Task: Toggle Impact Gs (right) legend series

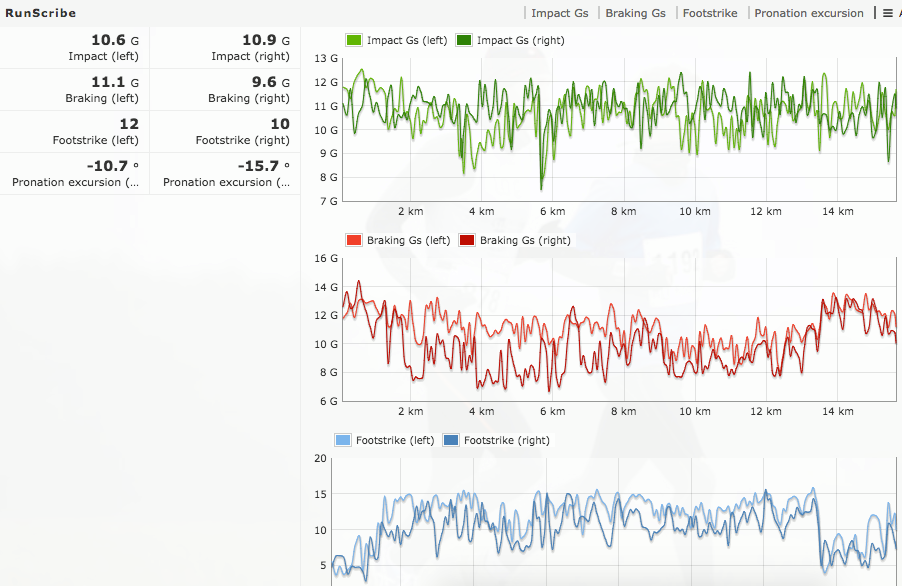Action: coord(510,40)
